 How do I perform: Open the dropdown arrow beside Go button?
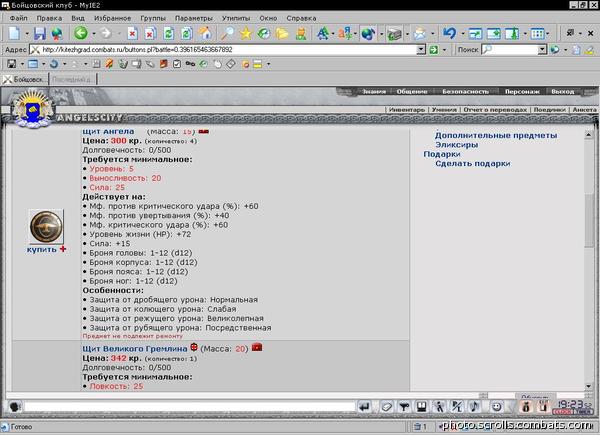point(444,50)
